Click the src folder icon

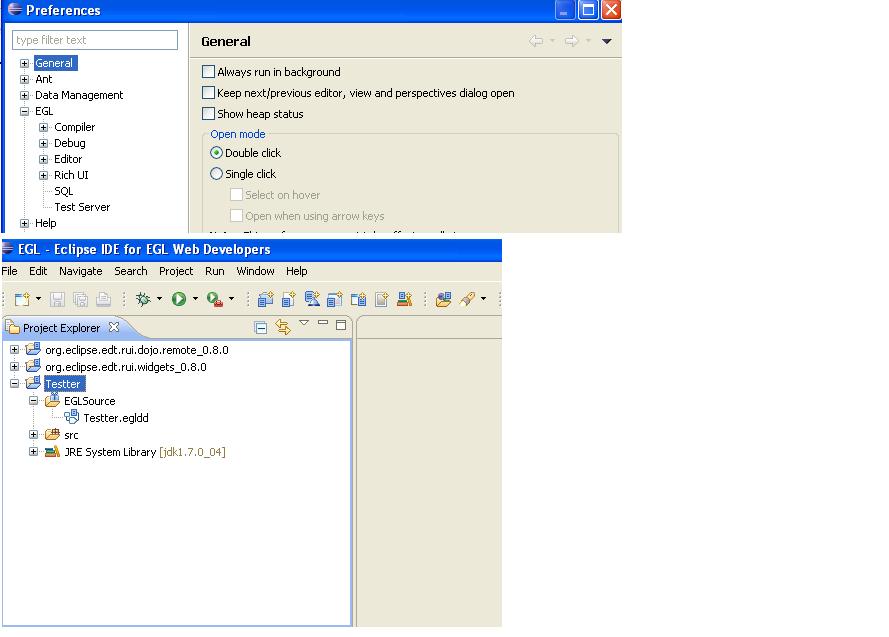coord(52,435)
